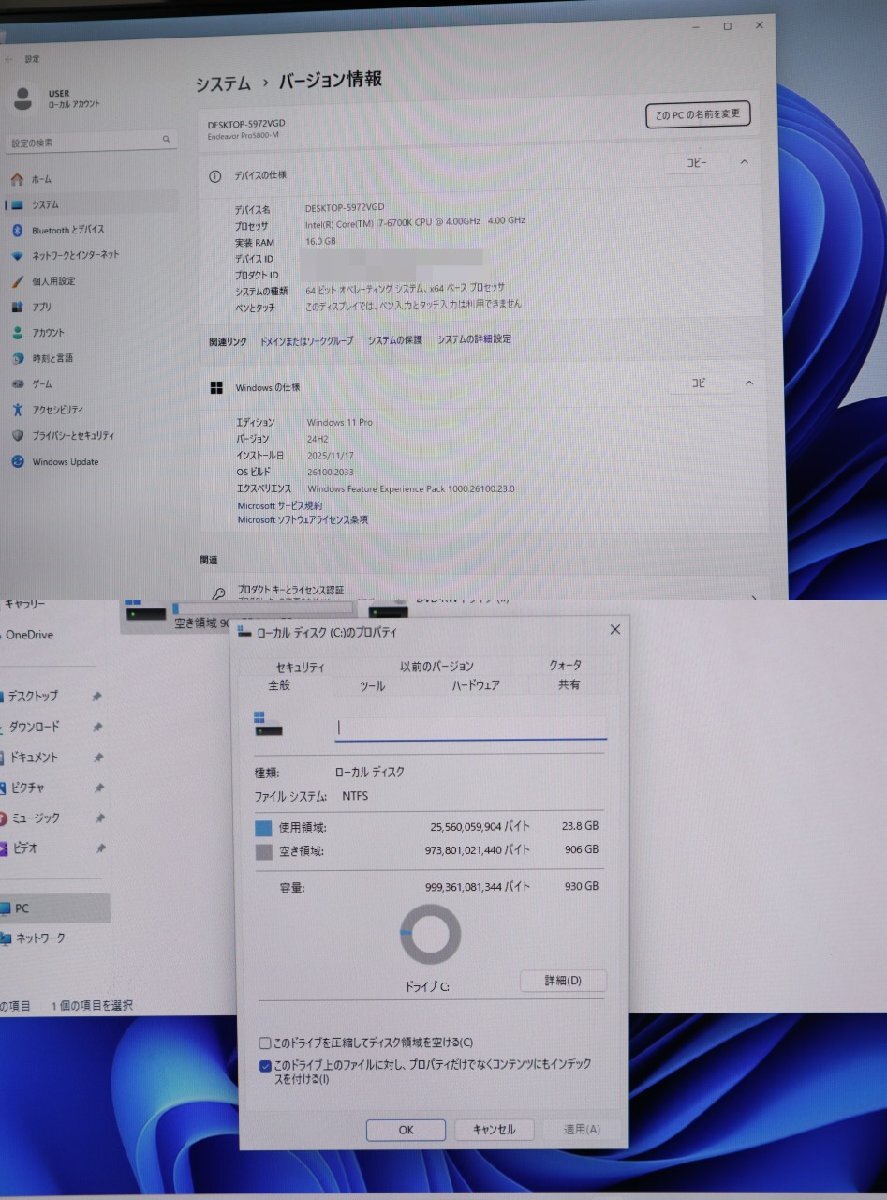Click the drive label text field
The height and width of the screenshot is (1200, 887).
click(470, 728)
